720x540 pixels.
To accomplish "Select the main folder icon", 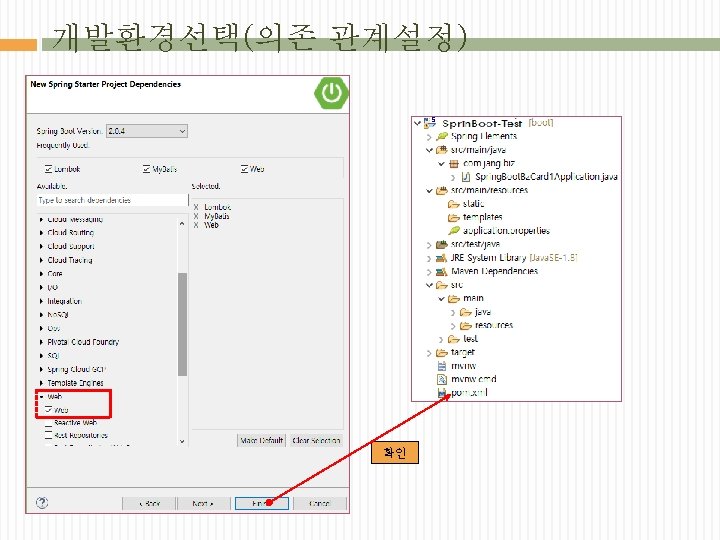I will pos(454,298).
